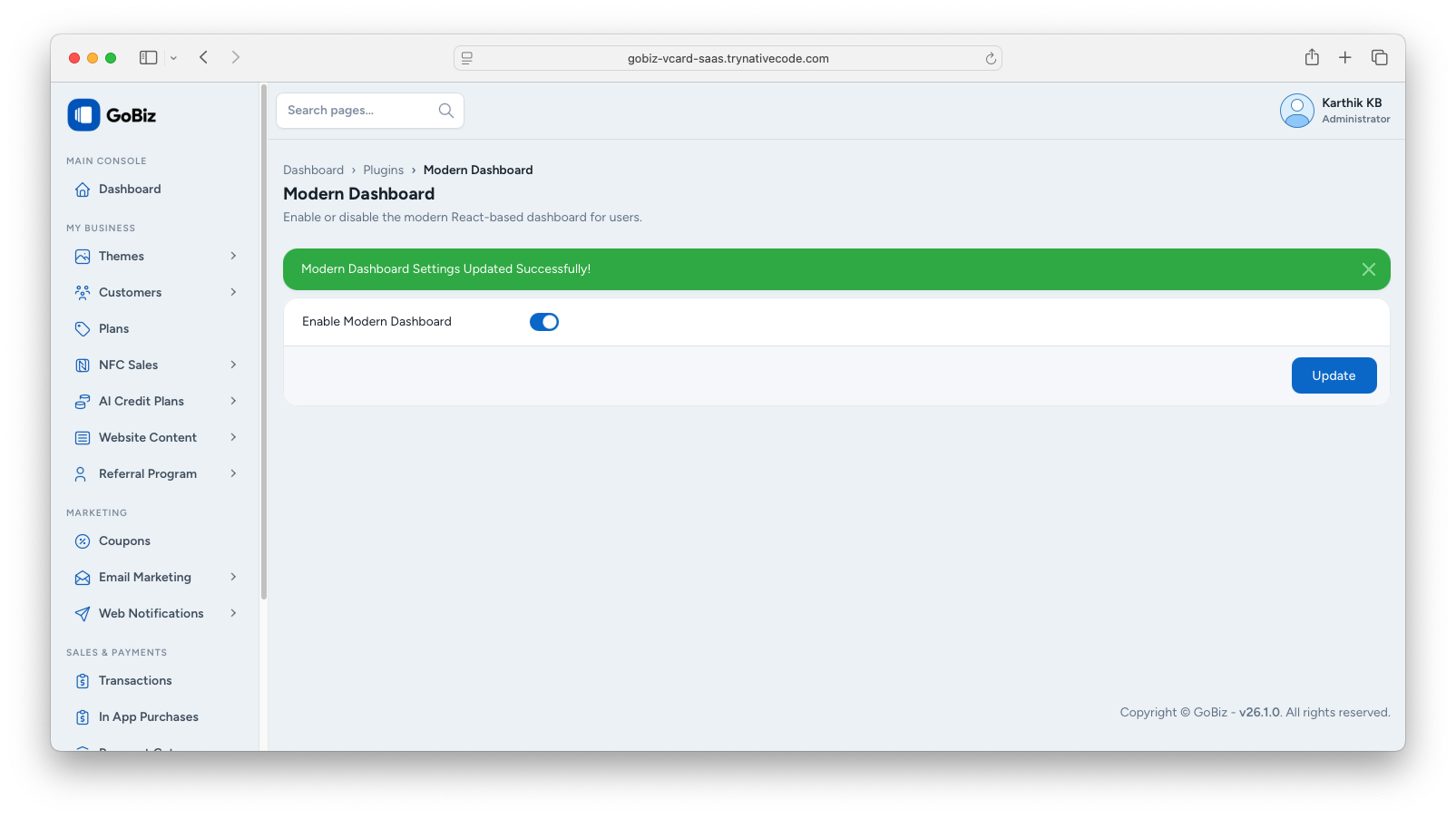
Task: Dismiss the green success alert
Action: click(x=1369, y=269)
